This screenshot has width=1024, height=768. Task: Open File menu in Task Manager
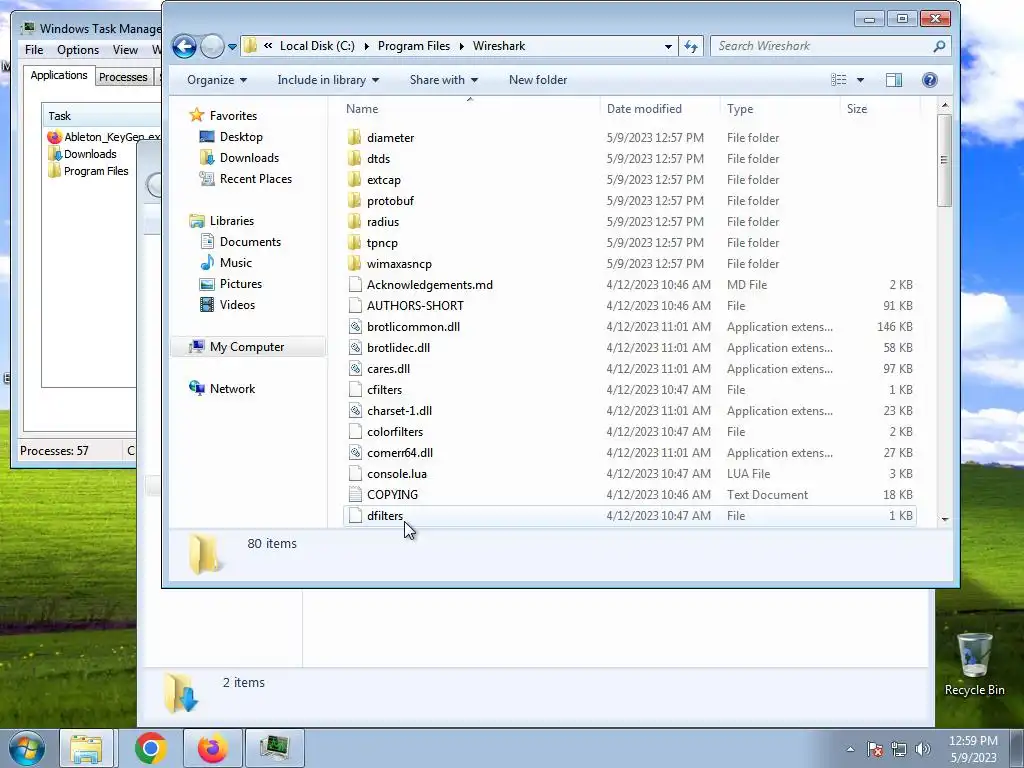(34, 50)
